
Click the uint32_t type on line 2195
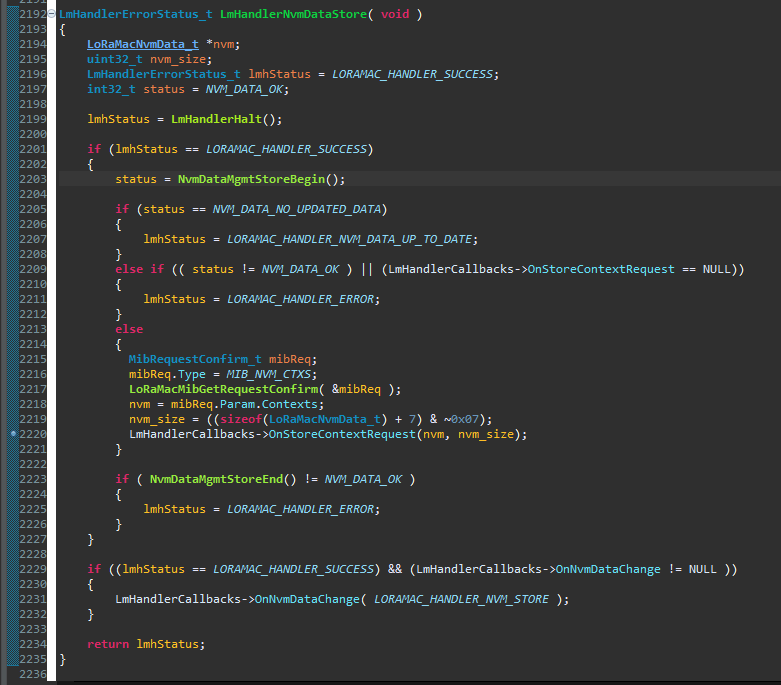tap(115, 59)
